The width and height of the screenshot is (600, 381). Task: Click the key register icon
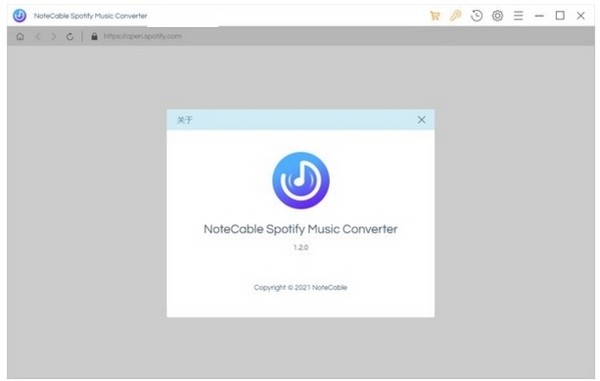pos(455,16)
